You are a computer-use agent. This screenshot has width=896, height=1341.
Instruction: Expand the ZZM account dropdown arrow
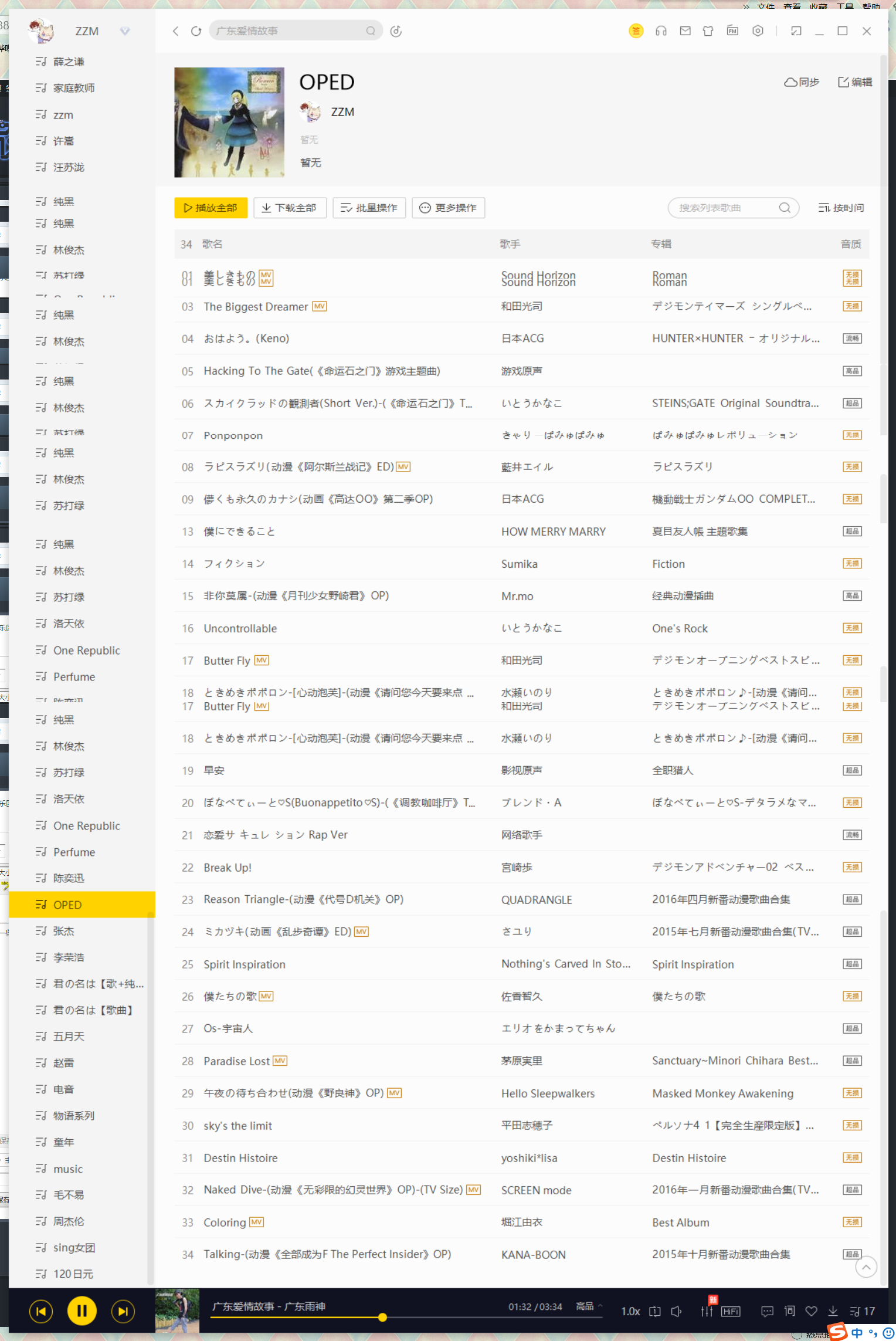(x=125, y=31)
